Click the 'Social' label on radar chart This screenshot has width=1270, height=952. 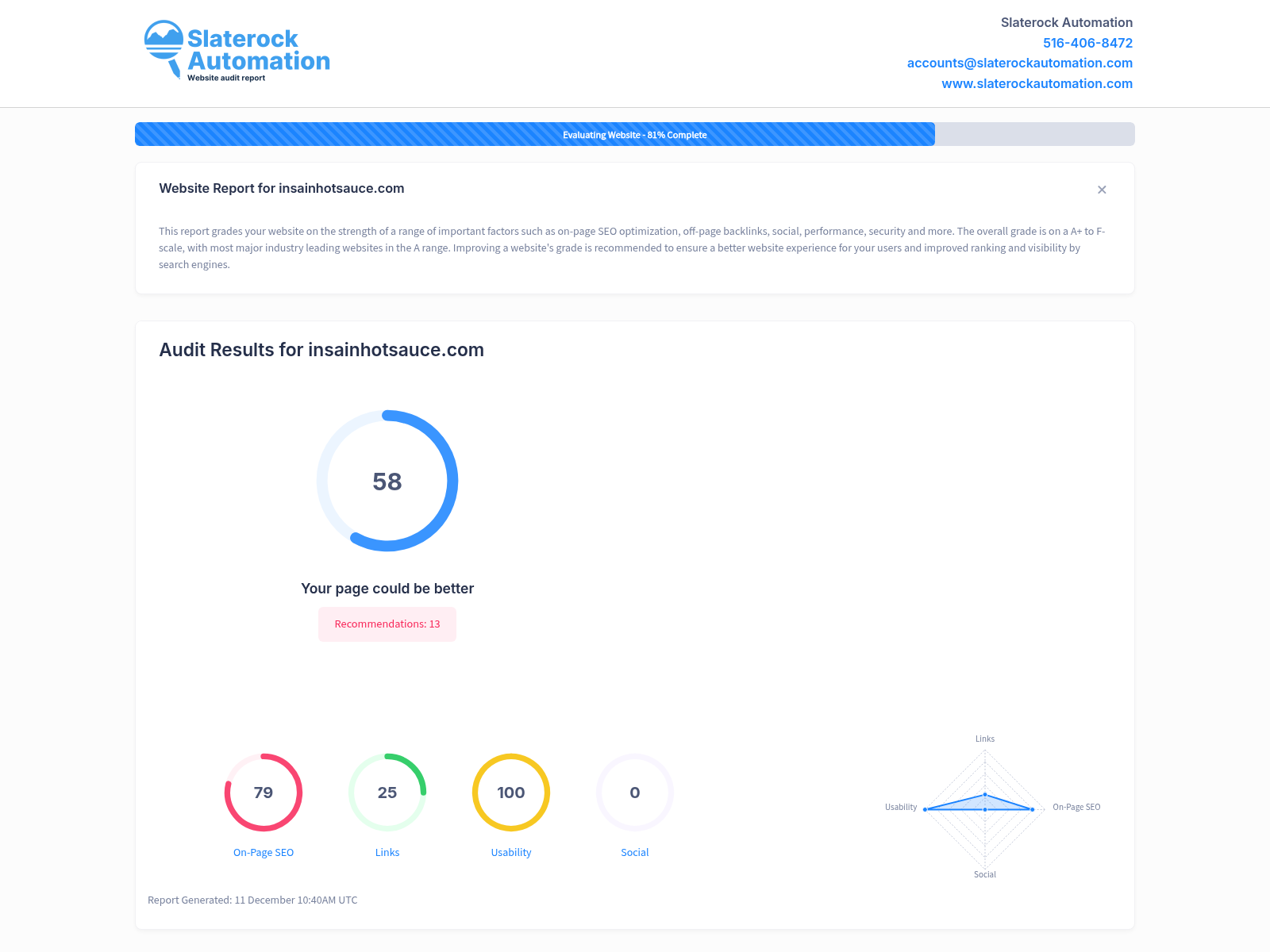click(x=985, y=874)
